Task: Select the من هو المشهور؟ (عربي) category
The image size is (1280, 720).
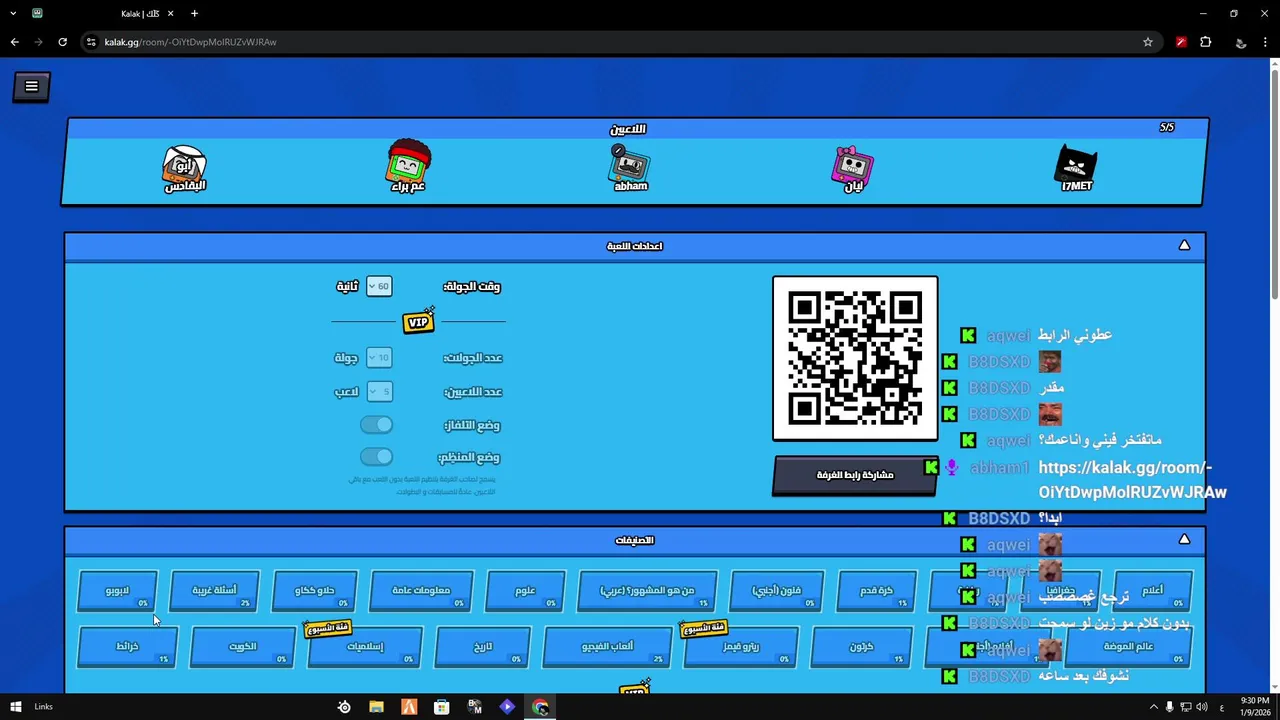Action: pos(647,590)
